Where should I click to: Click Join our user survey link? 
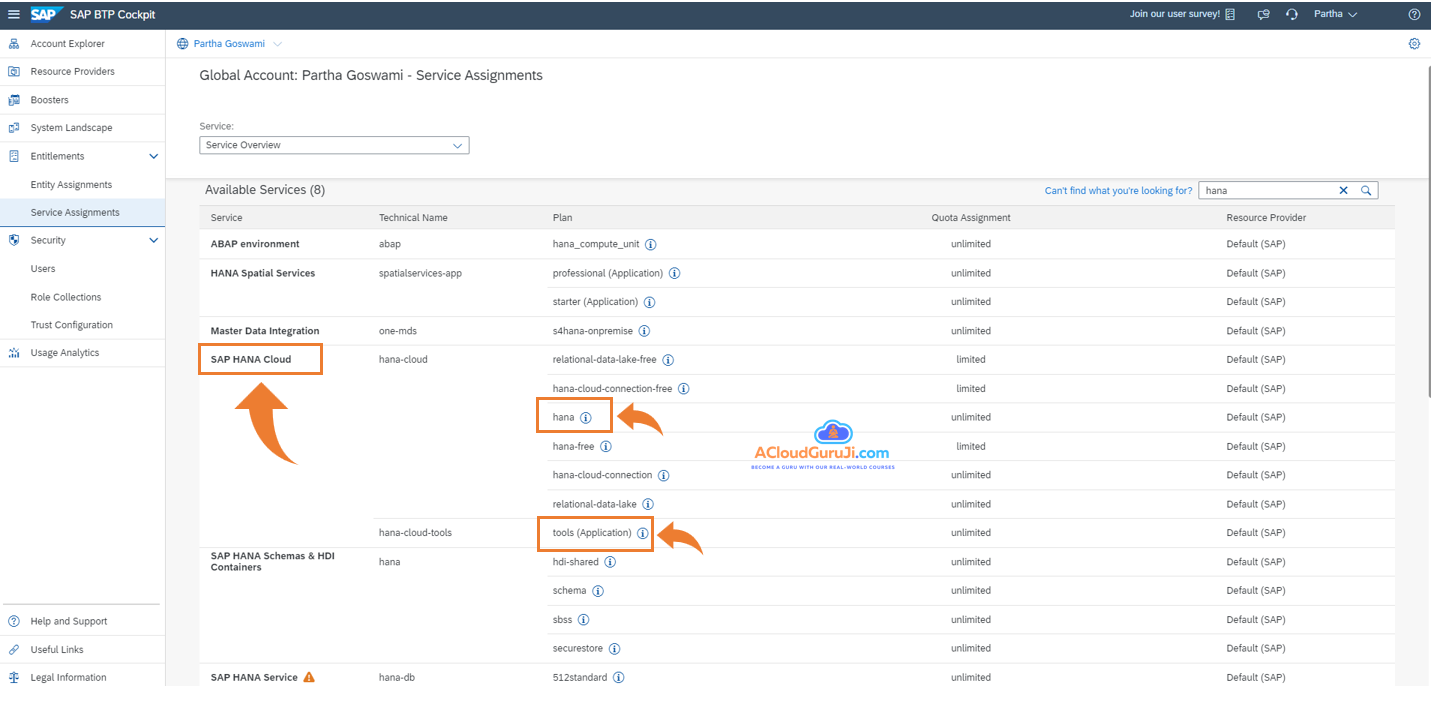(1174, 15)
